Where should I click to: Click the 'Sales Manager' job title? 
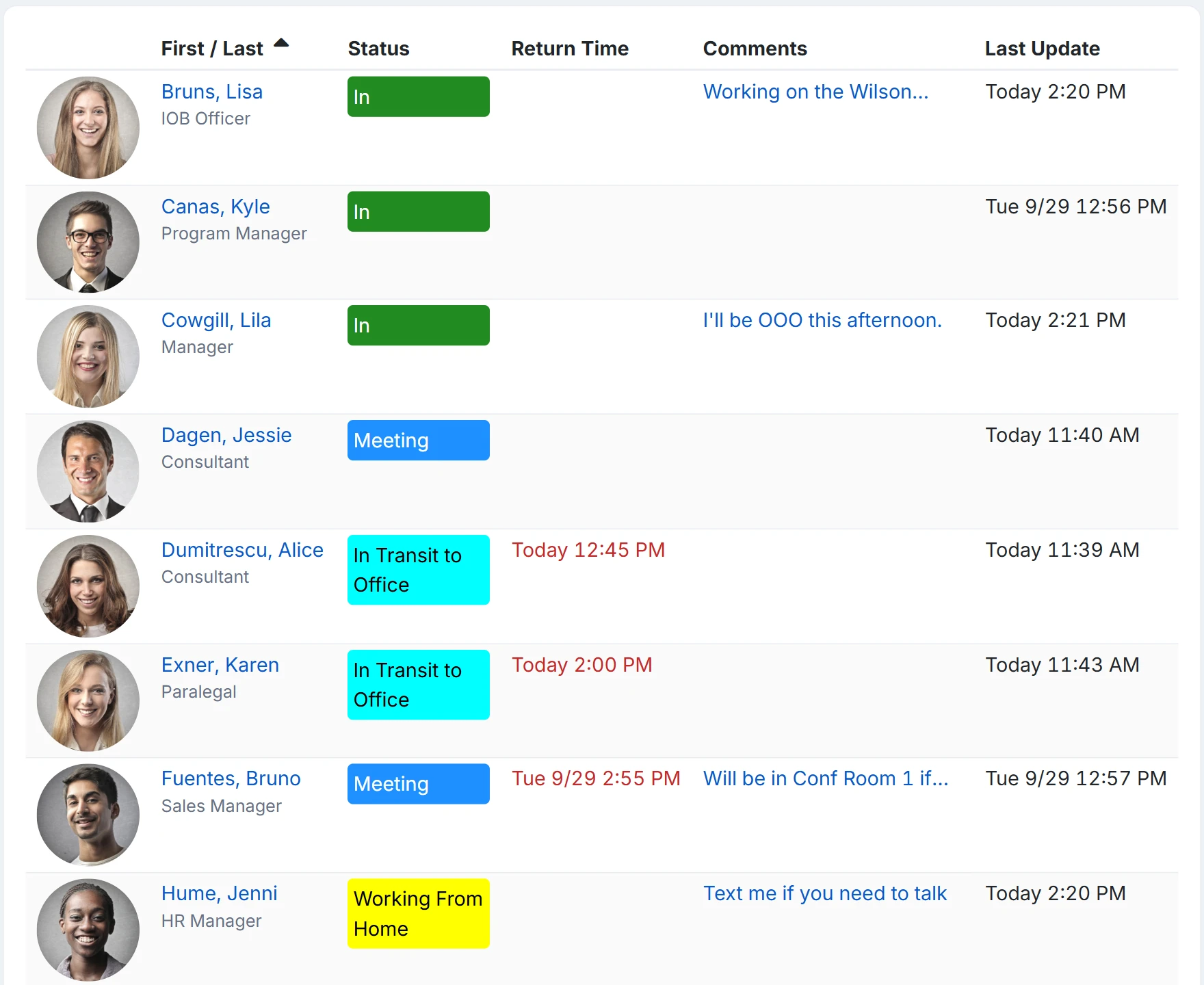(x=222, y=806)
